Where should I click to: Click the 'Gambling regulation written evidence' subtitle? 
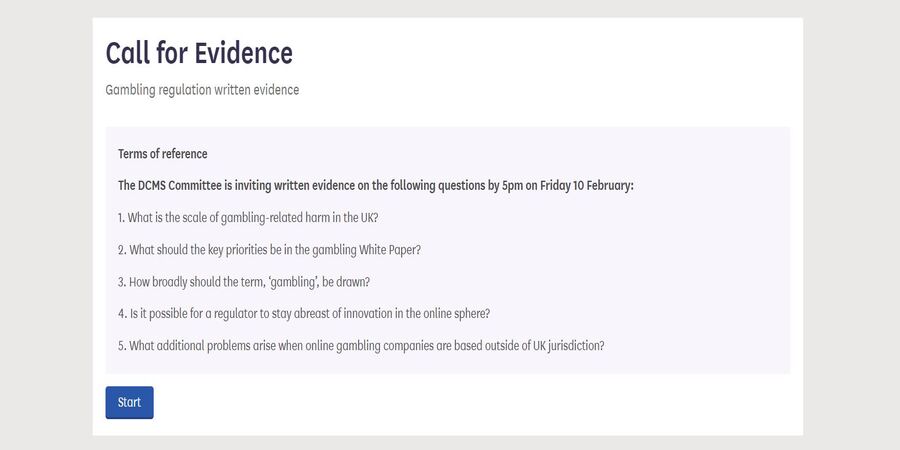point(202,90)
